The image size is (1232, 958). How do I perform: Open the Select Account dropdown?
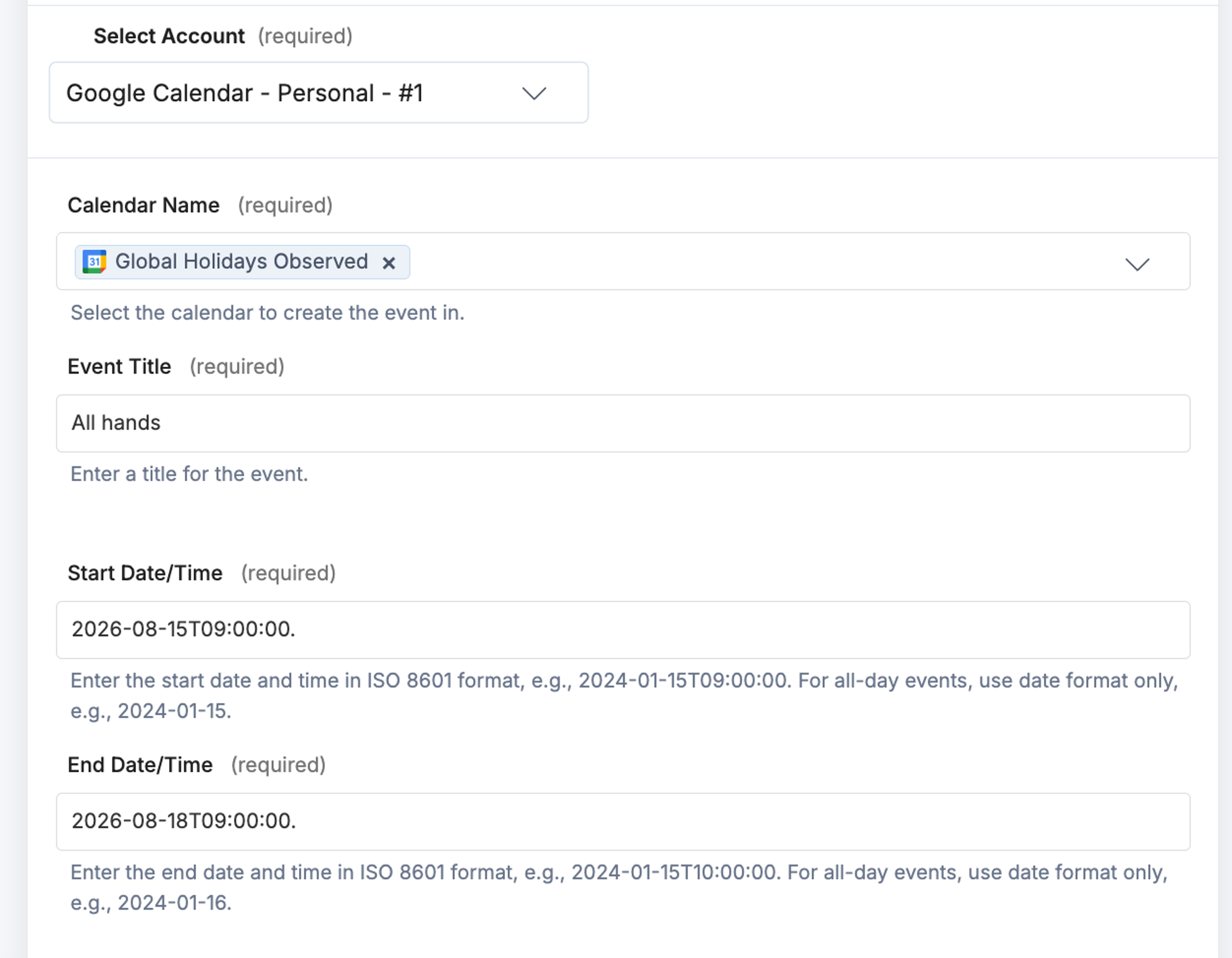(318, 92)
